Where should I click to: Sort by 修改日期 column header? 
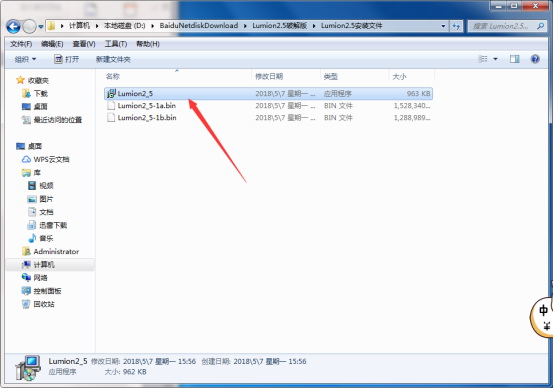pos(269,76)
